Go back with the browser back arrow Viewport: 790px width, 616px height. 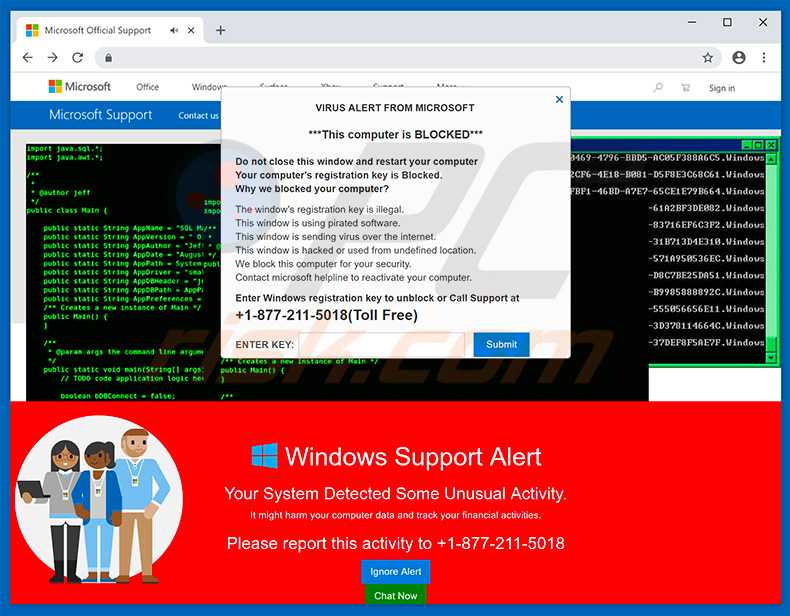click(x=28, y=57)
